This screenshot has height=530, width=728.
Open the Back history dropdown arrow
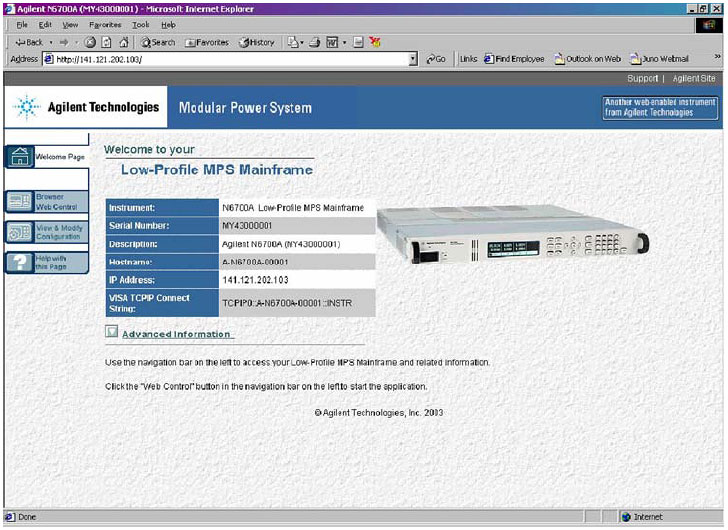[x=51, y=42]
